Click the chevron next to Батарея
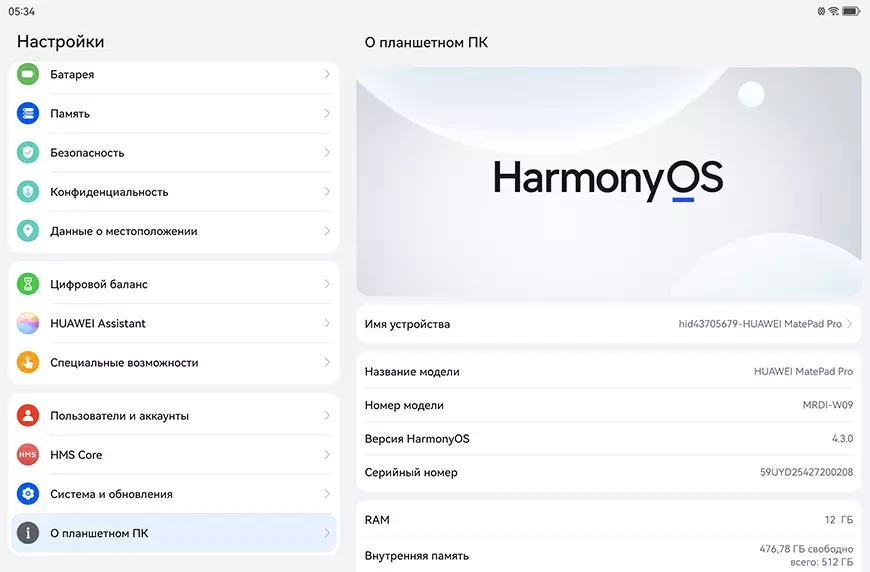870x572 pixels. pos(327,75)
